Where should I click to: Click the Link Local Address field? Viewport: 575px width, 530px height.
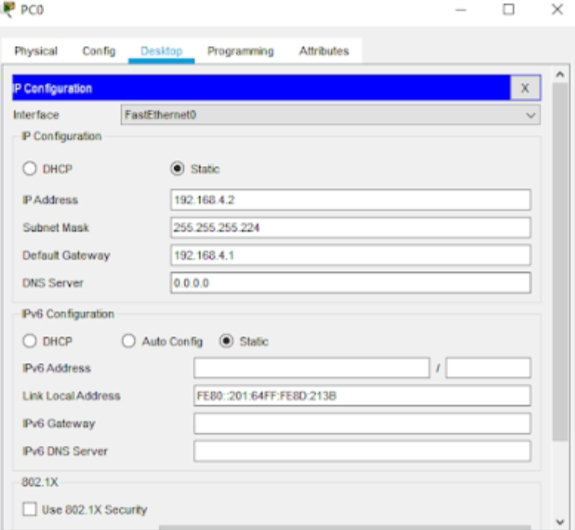(x=362, y=396)
